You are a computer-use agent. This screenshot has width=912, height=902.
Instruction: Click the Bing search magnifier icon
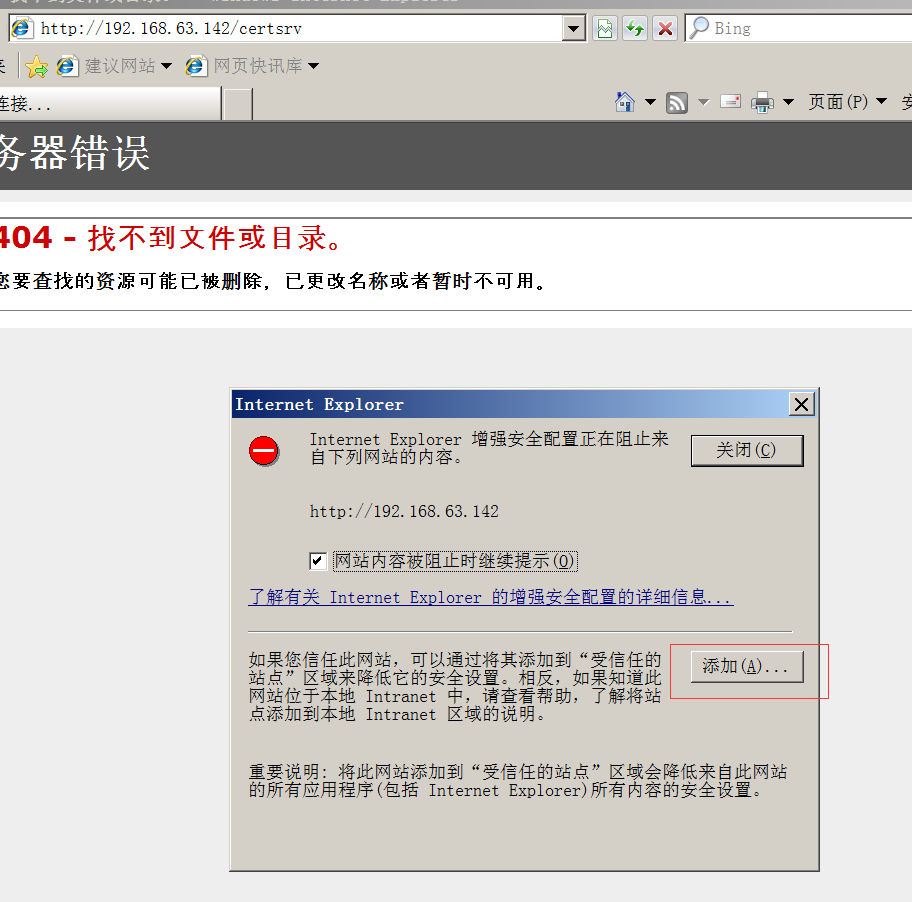tap(699, 28)
